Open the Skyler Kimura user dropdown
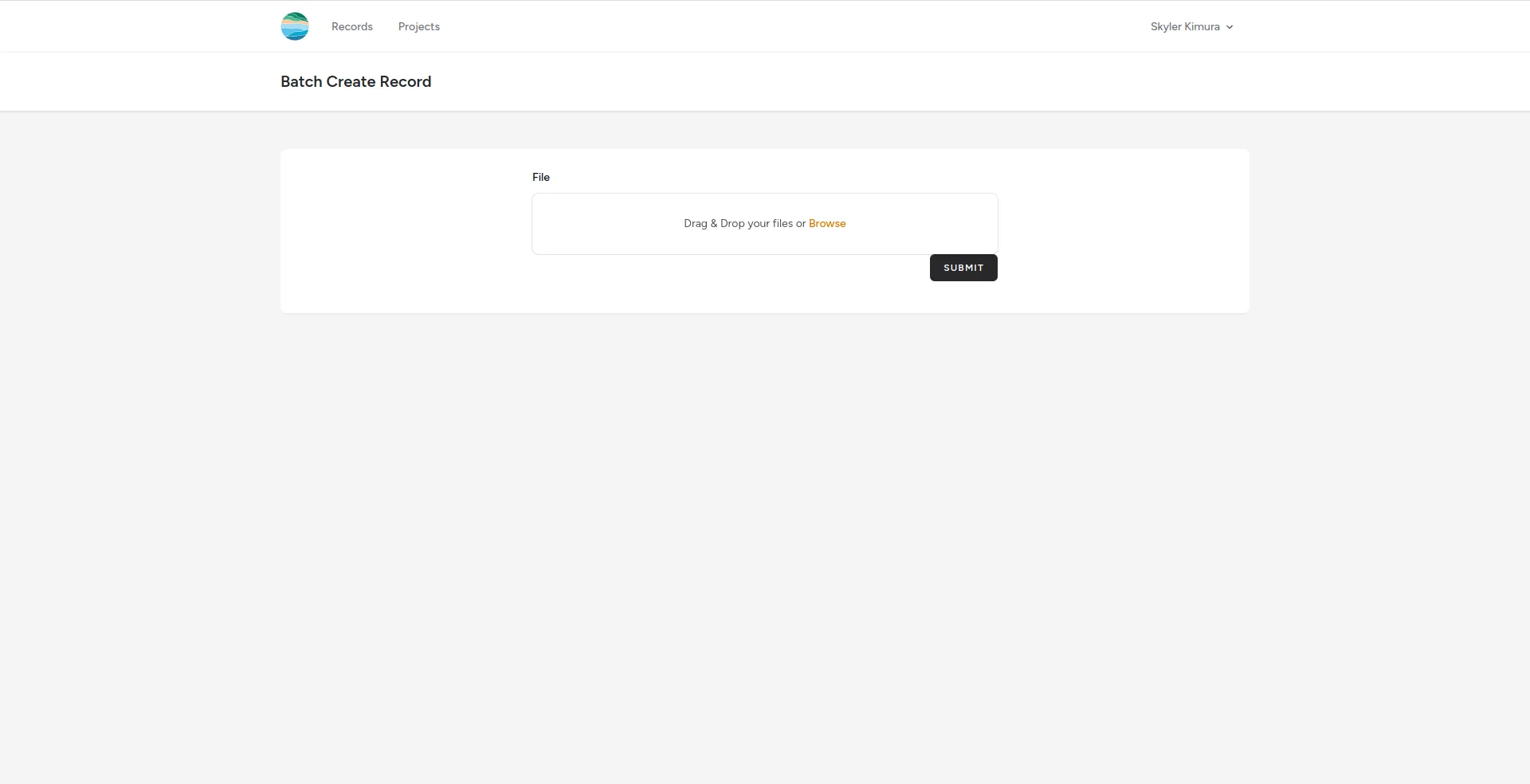 click(1191, 26)
